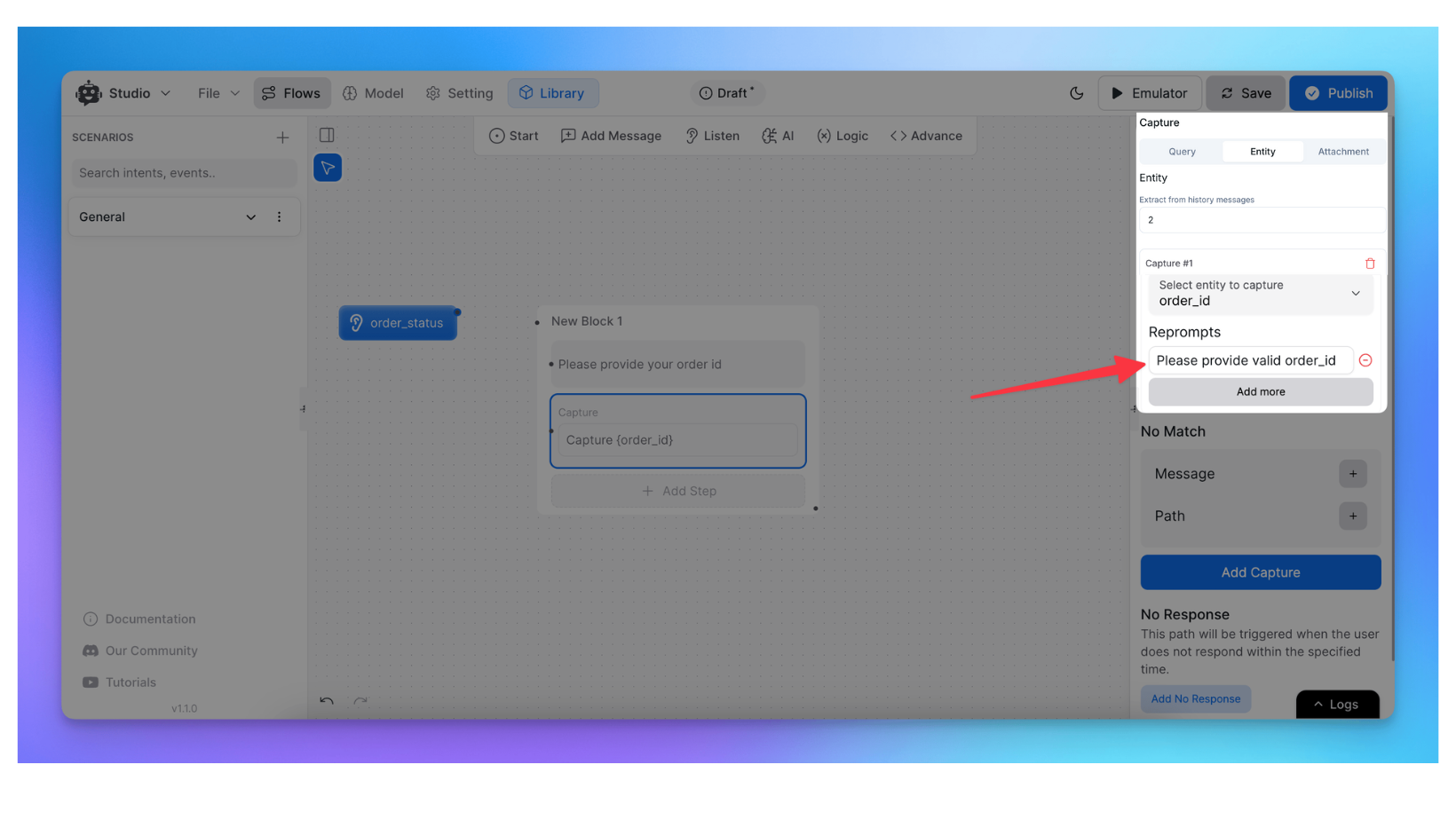Click the File menu chevron
The height and width of the screenshot is (820, 1456).
[x=235, y=93]
